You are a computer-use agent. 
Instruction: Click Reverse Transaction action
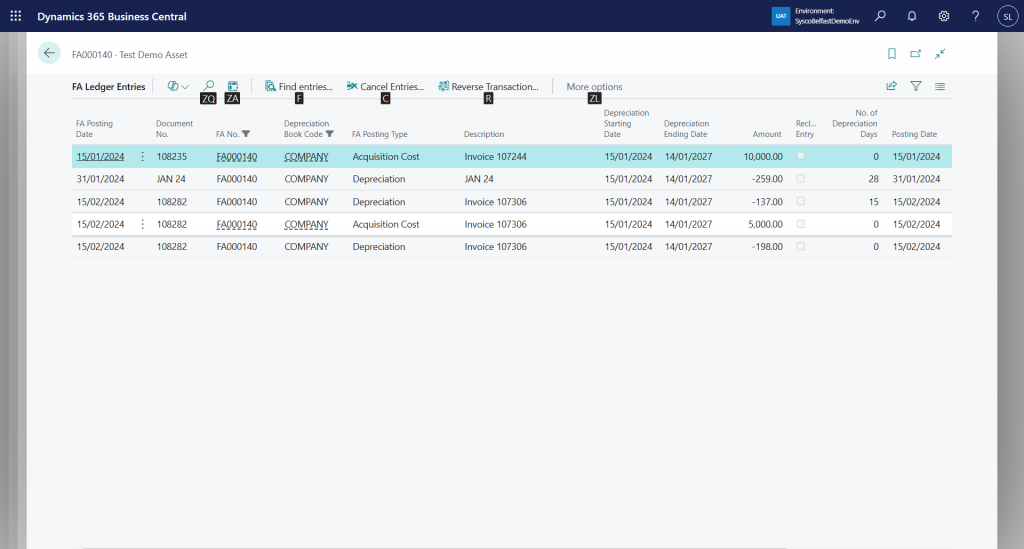coord(488,87)
